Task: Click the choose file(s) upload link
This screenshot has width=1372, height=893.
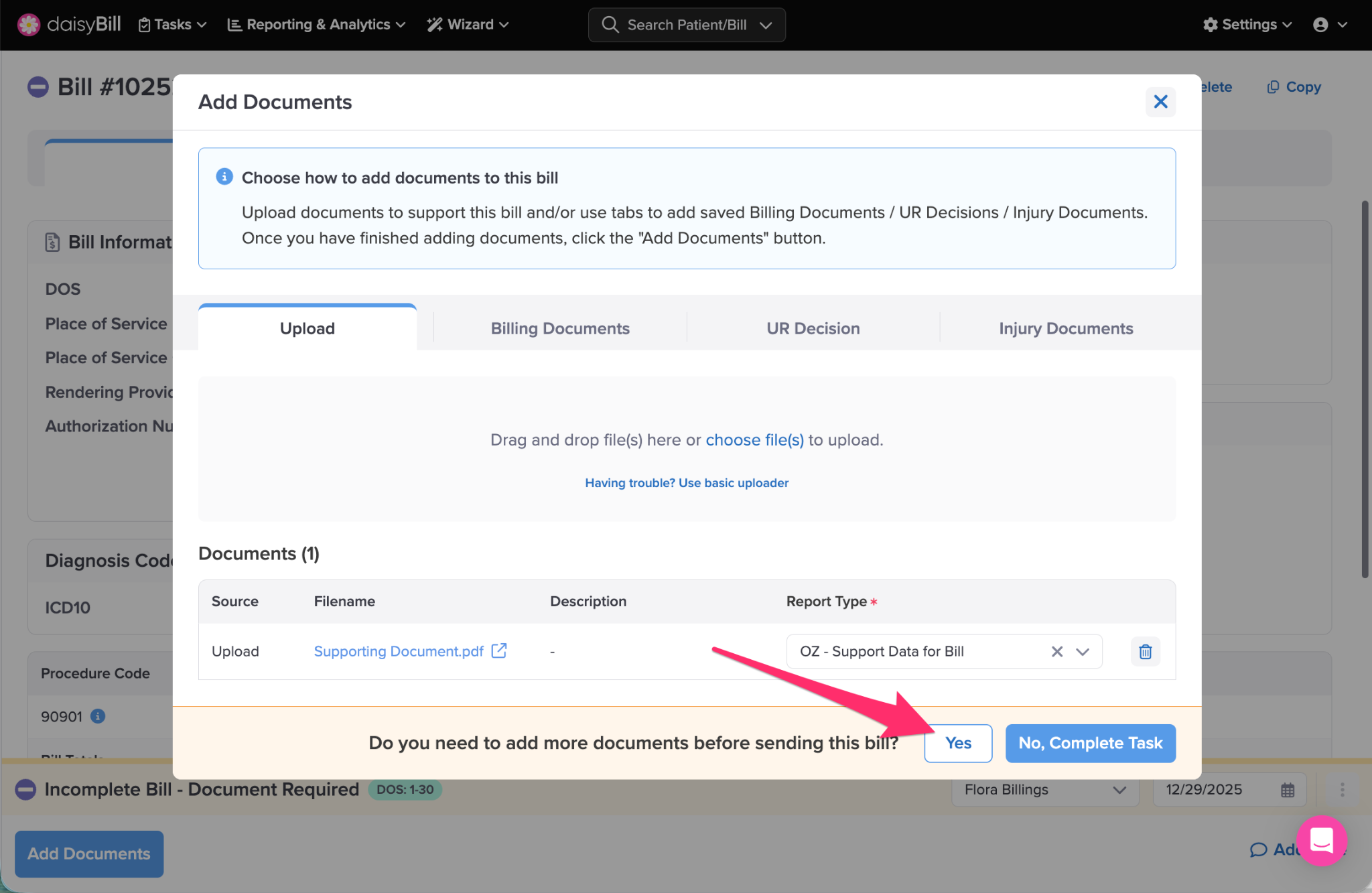Action: [754, 440]
